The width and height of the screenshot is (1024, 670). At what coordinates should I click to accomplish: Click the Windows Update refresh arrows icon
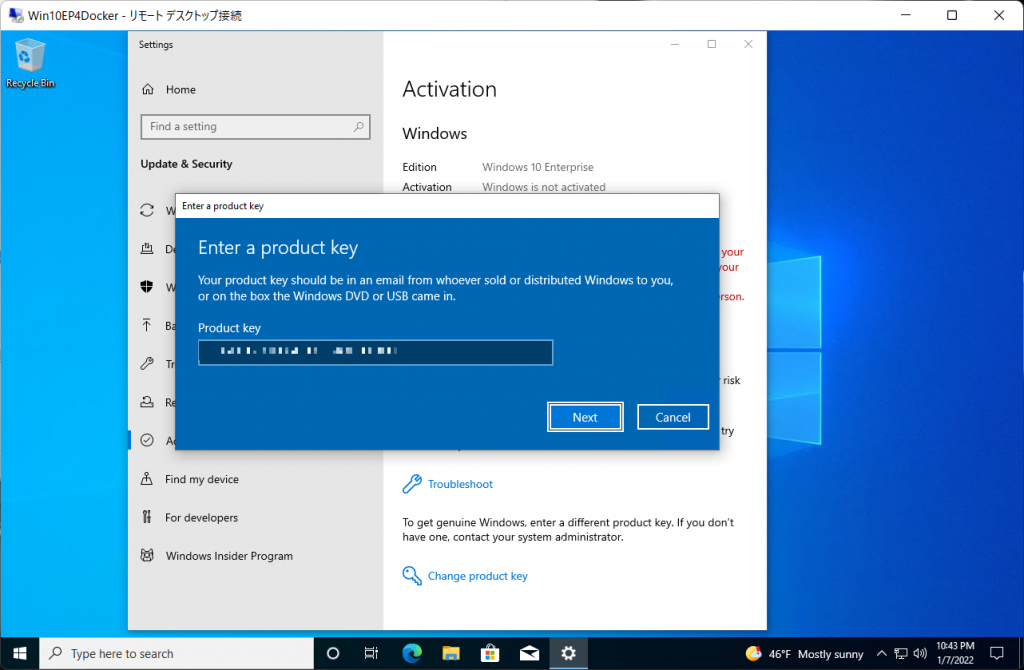coord(147,210)
